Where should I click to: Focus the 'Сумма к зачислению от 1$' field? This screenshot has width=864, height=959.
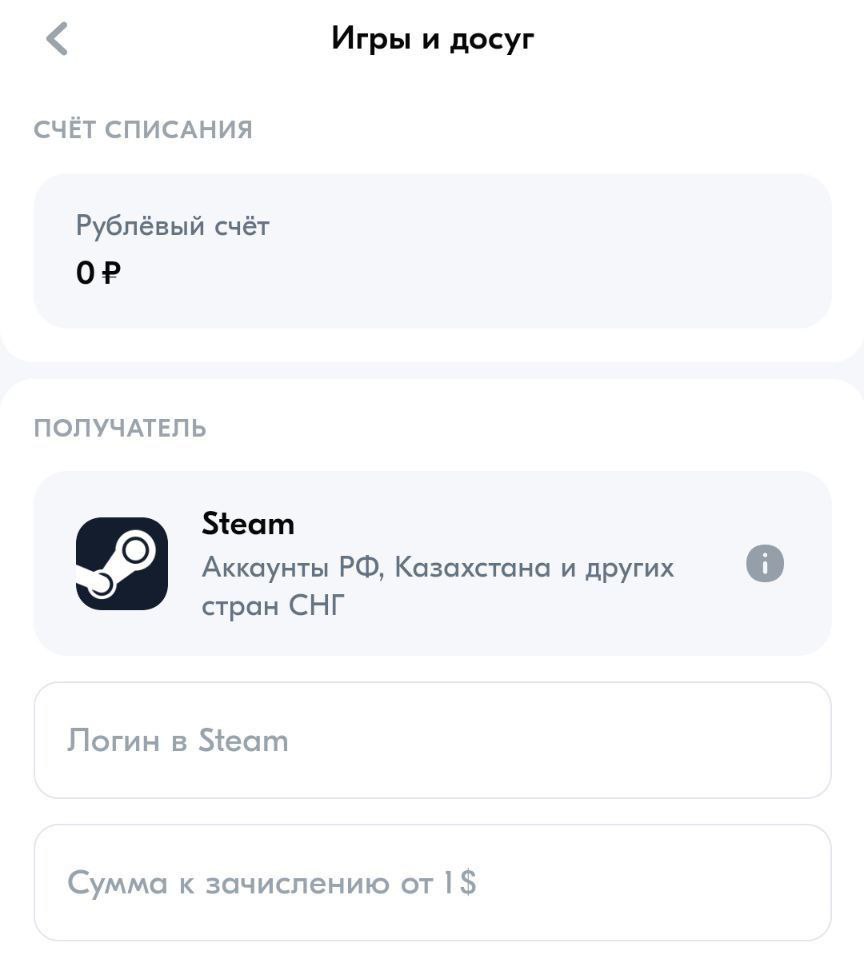(x=432, y=883)
